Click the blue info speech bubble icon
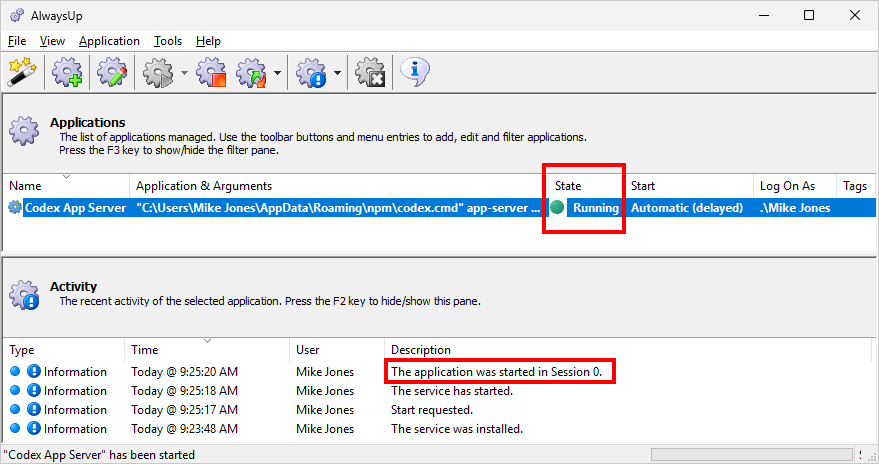Viewport: 879px width, 464px height. (x=415, y=72)
